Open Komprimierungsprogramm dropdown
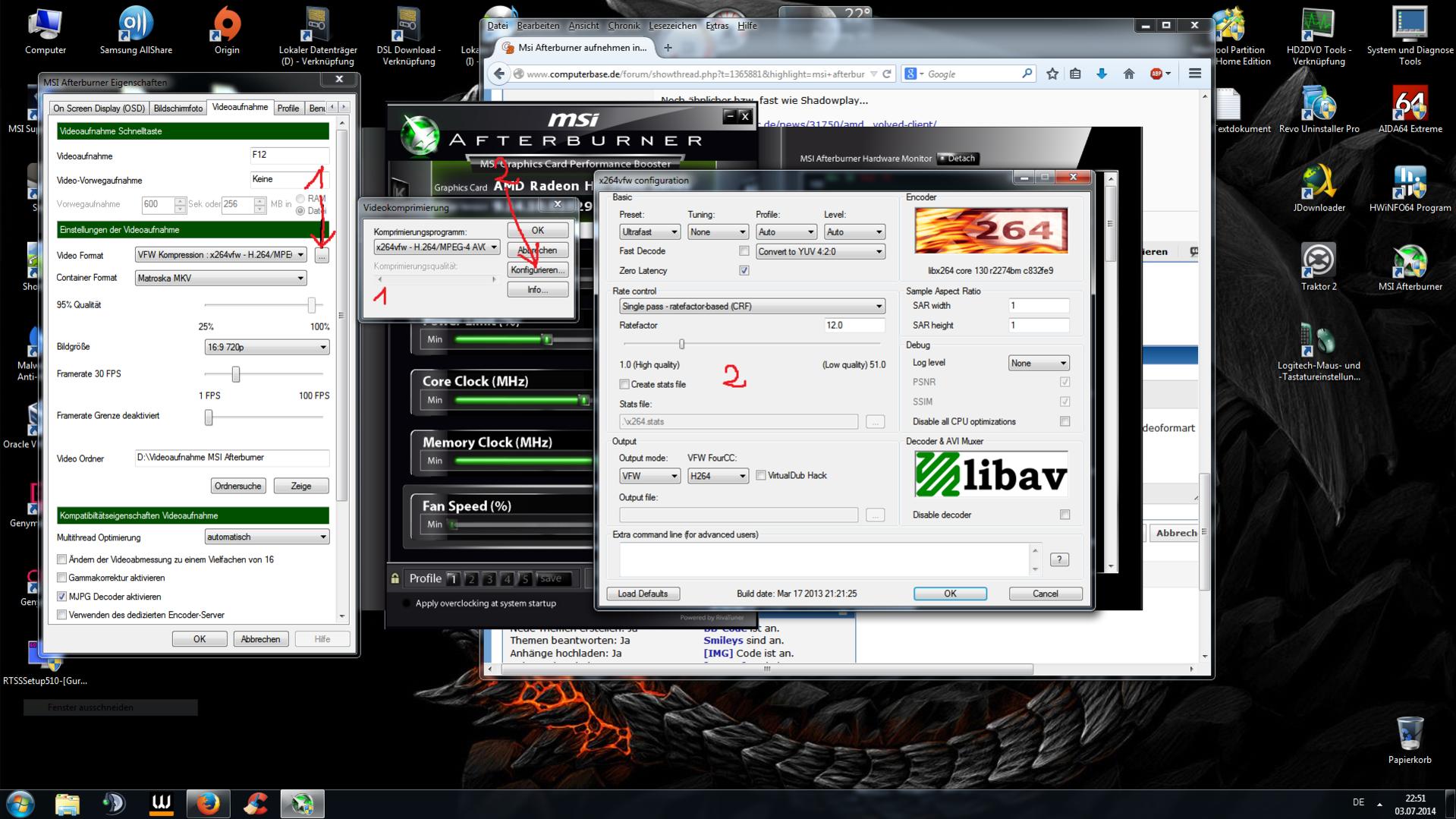Viewport: 1456px width, 819px height. [437, 247]
